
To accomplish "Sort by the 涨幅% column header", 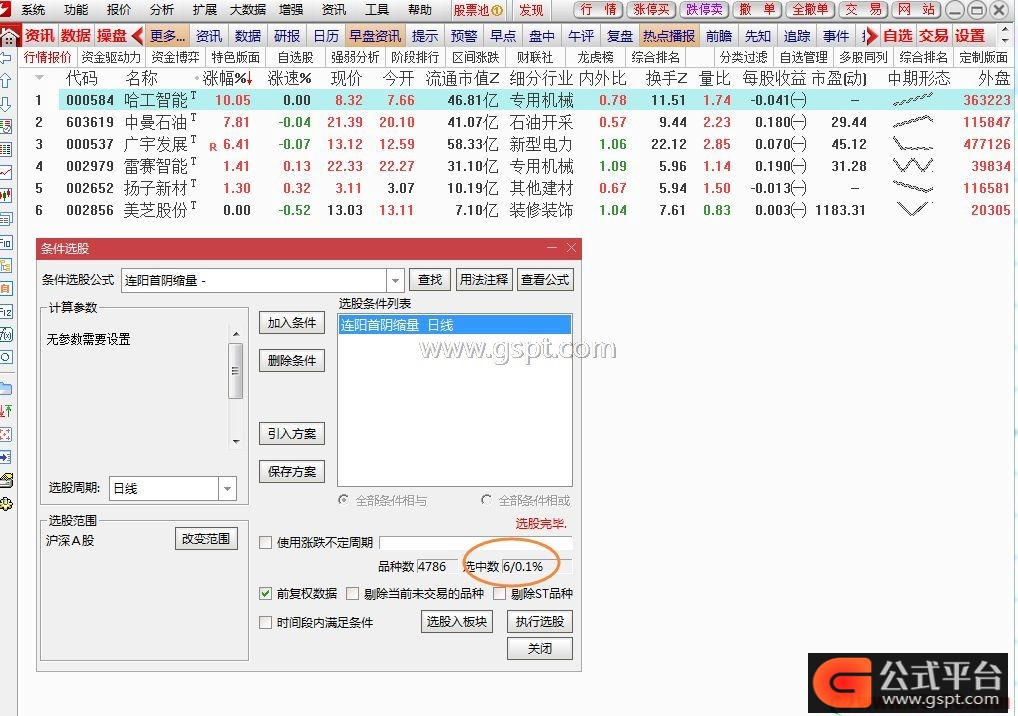I will pos(227,79).
